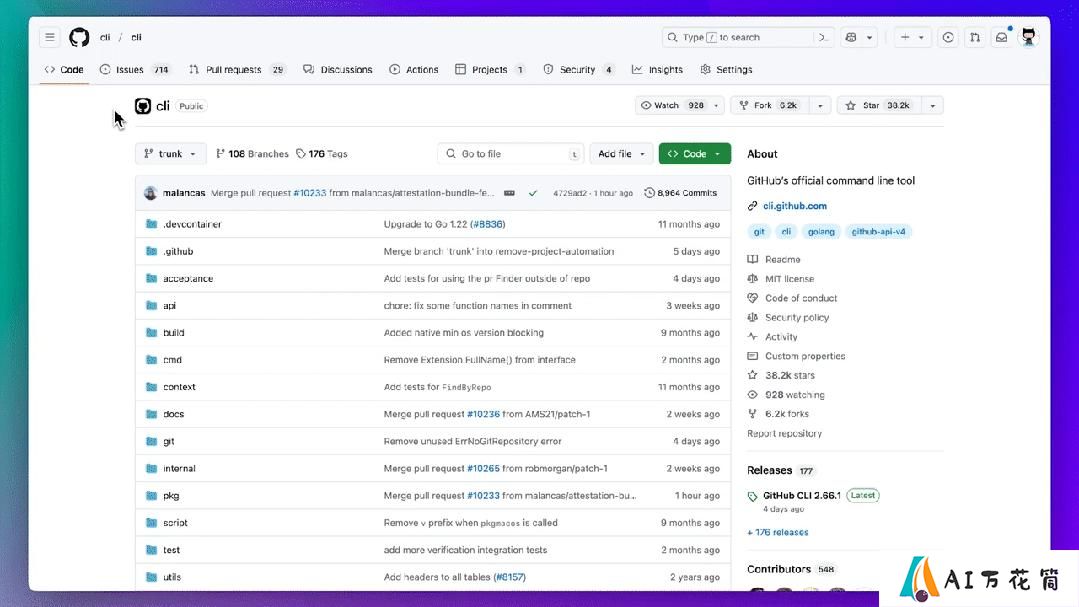Expand the Watch notifications dropdown arrow
Image resolution: width=1079 pixels, height=607 pixels.
[x=716, y=105]
